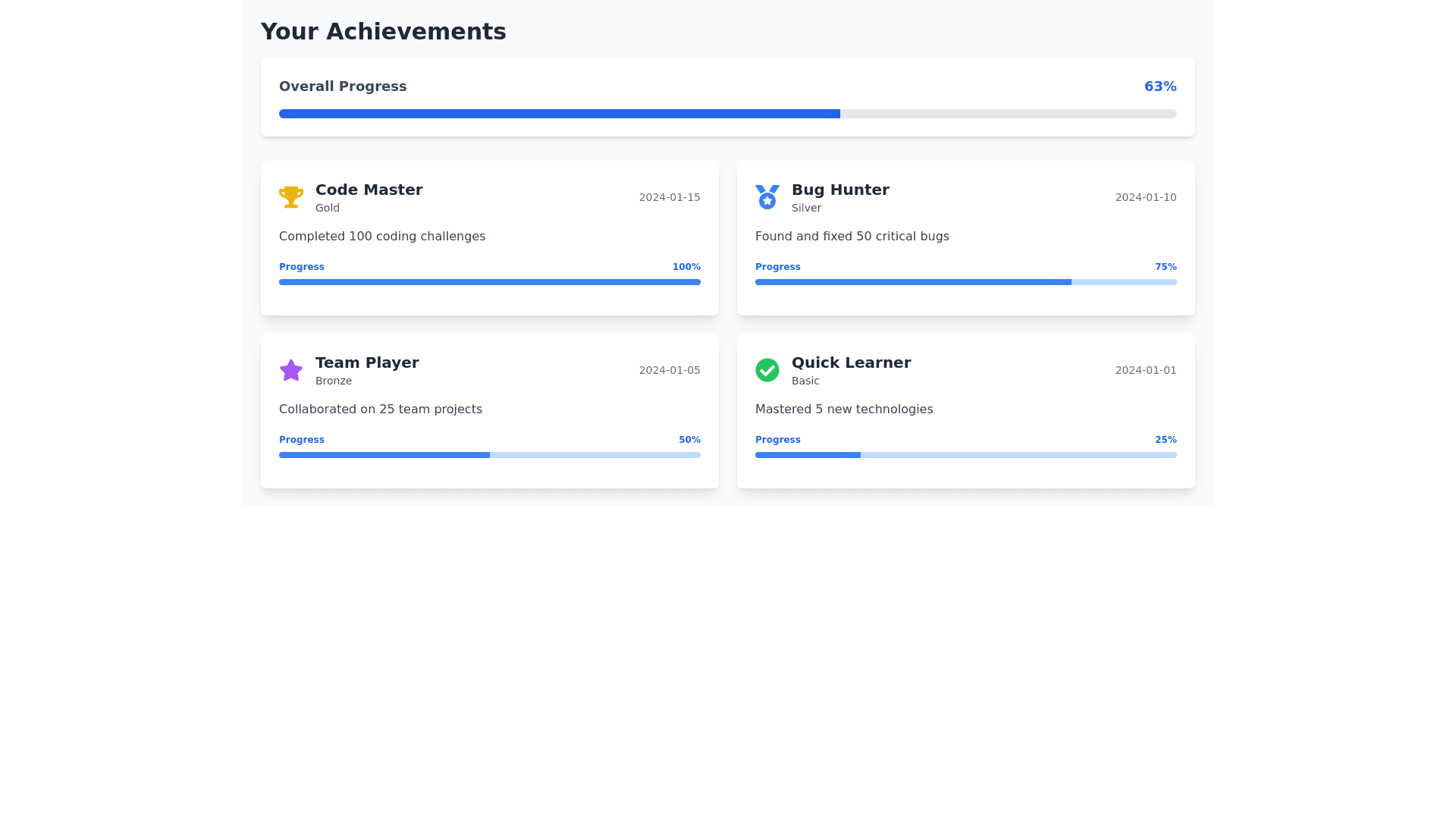Click the Bug Hunter progress bar
The height and width of the screenshot is (819, 1456).
click(x=966, y=282)
